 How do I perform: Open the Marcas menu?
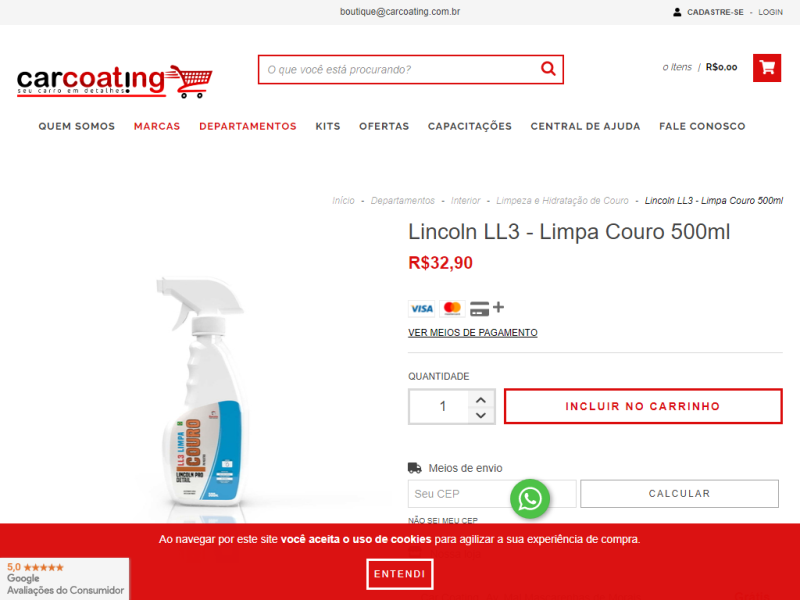[157, 126]
